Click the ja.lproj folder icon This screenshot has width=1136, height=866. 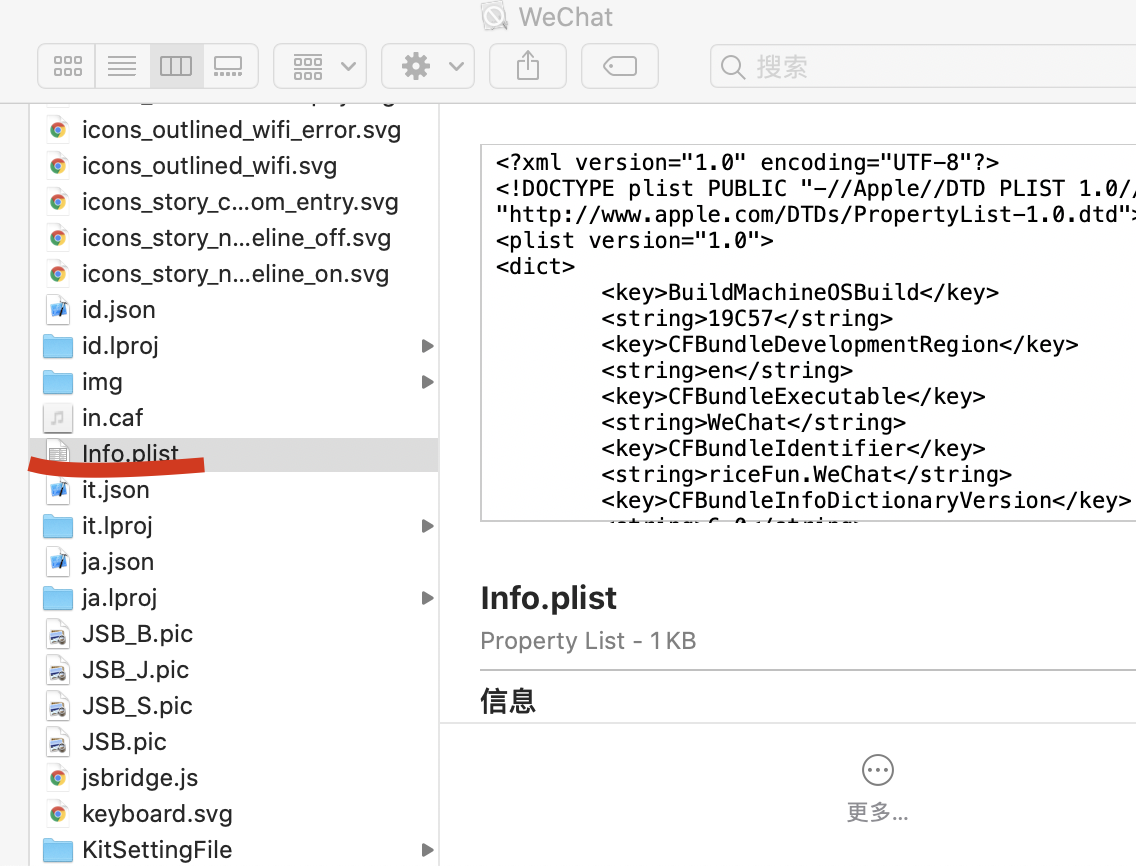point(58,598)
